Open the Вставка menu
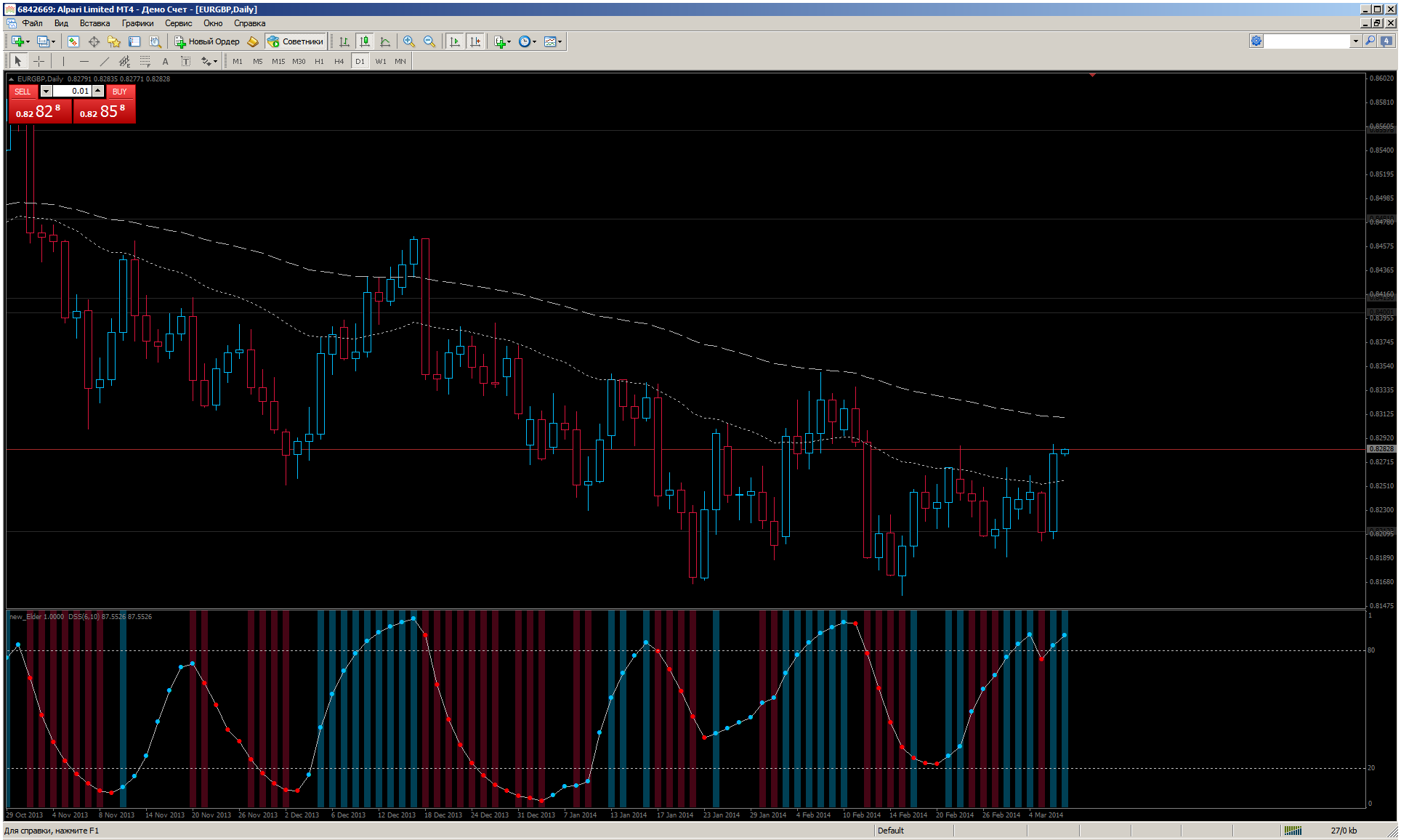Screen dimensions: 1401x840 click(94, 23)
